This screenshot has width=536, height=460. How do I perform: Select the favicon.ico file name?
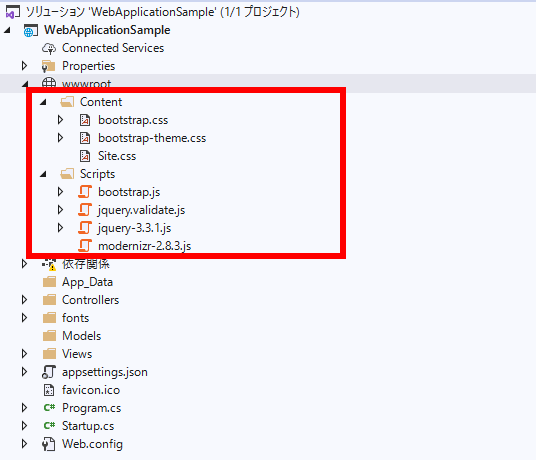pyautogui.click(x=91, y=390)
